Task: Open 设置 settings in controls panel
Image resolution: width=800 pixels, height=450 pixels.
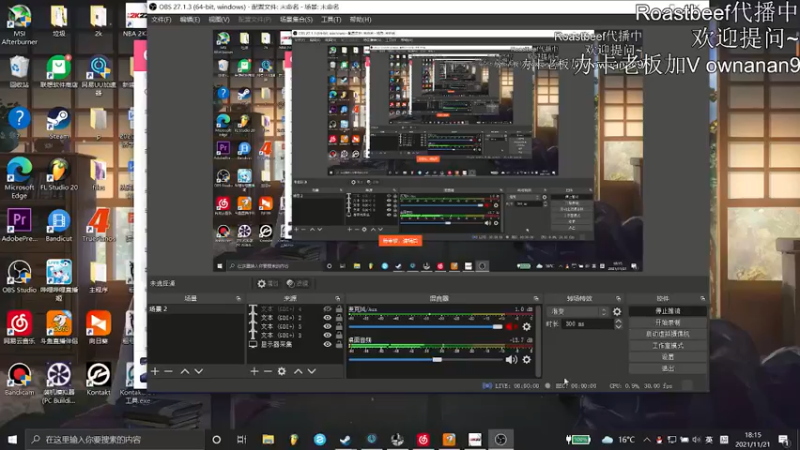Action: (668, 357)
